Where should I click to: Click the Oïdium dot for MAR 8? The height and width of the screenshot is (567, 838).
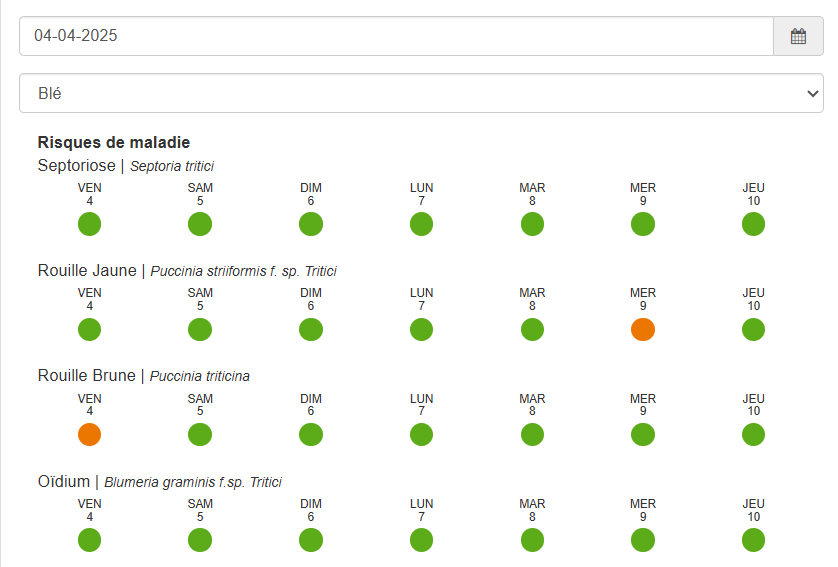pos(532,540)
